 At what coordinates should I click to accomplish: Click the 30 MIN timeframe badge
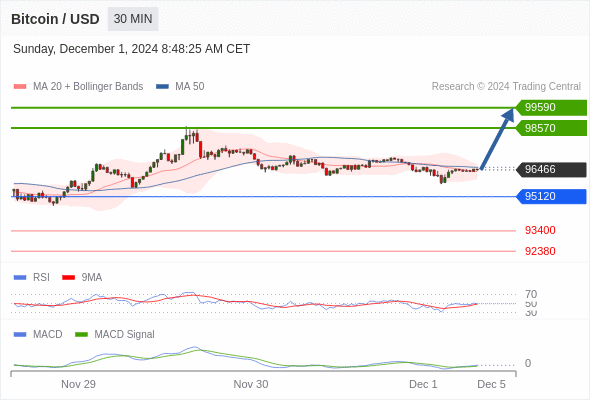pos(133,19)
